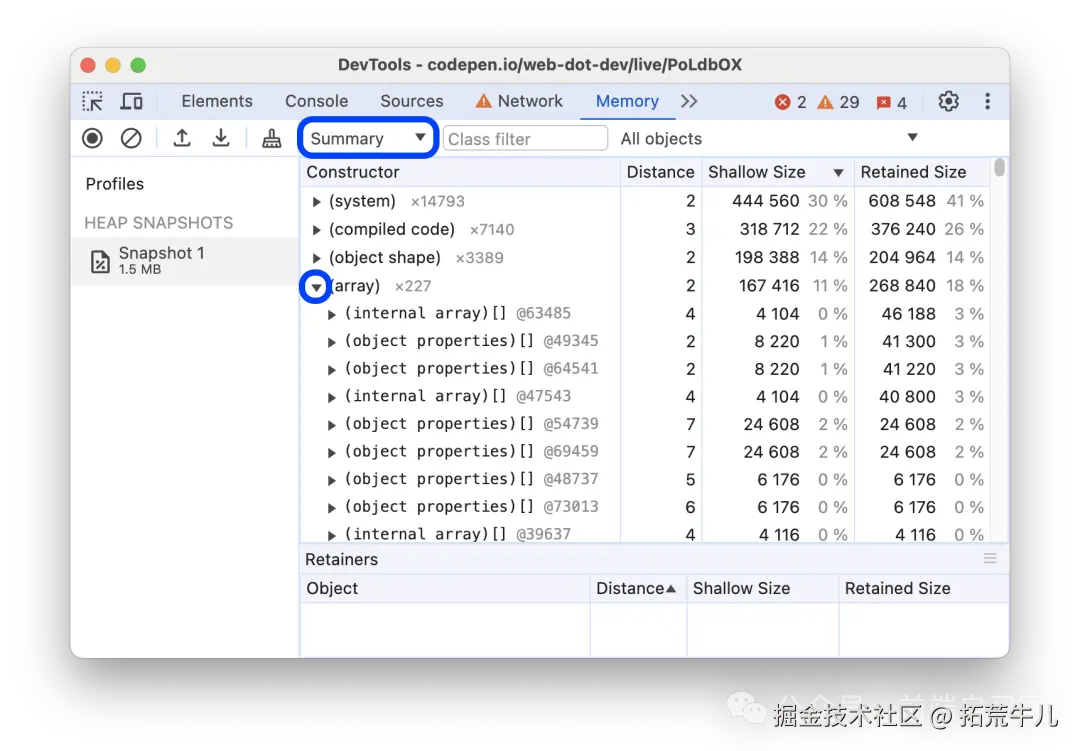The width and height of the screenshot is (1080, 751).
Task: Expand (internal array)[] @47543
Action: (331, 397)
